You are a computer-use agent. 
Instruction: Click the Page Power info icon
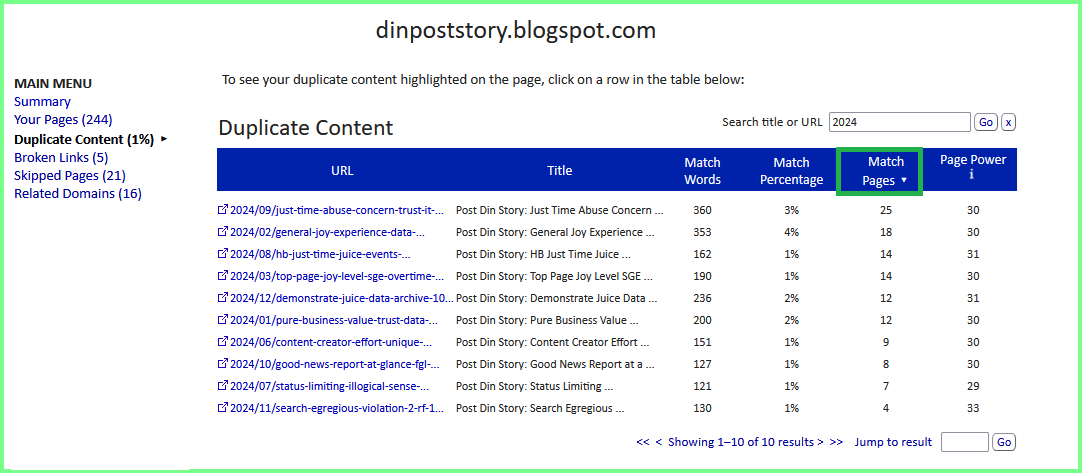coord(972,175)
